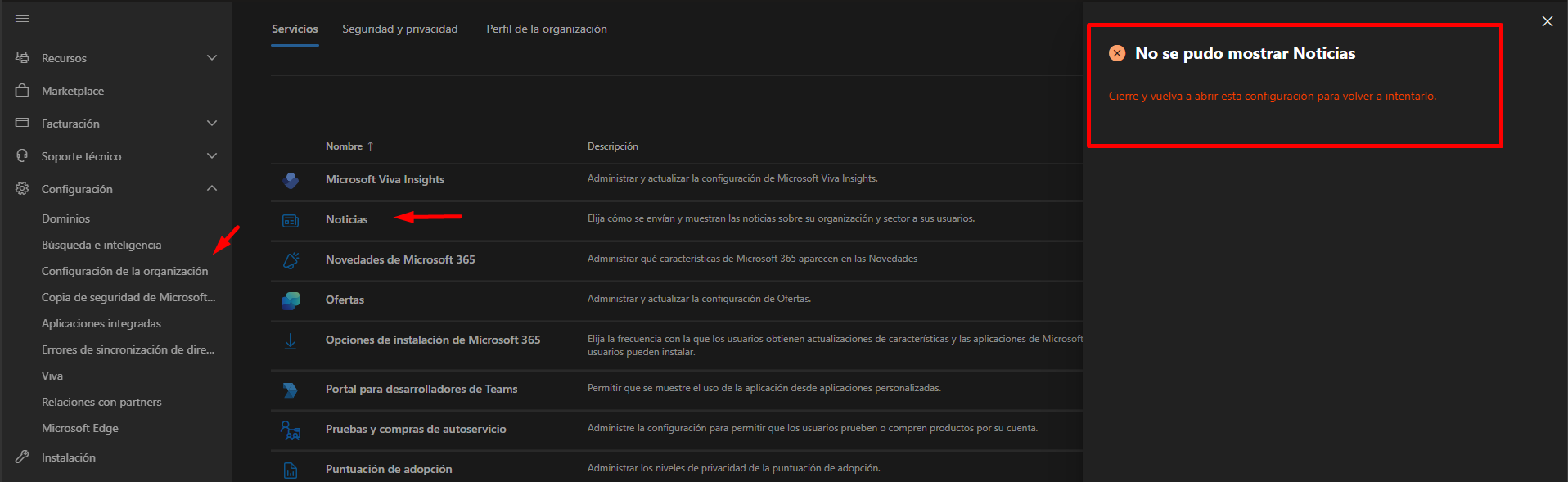Open the Ofertas service
Viewport: 1568px width, 482px height.
pos(345,300)
